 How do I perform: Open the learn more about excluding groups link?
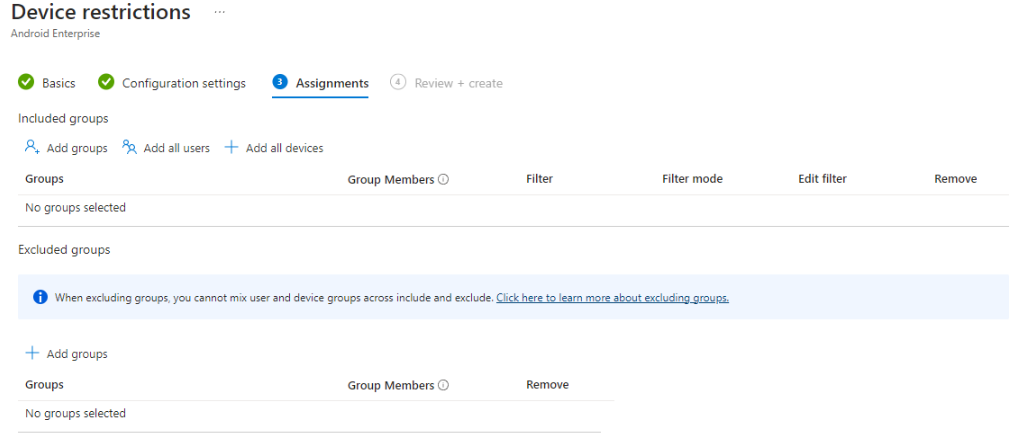pyautogui.click(x=612, y=297)
